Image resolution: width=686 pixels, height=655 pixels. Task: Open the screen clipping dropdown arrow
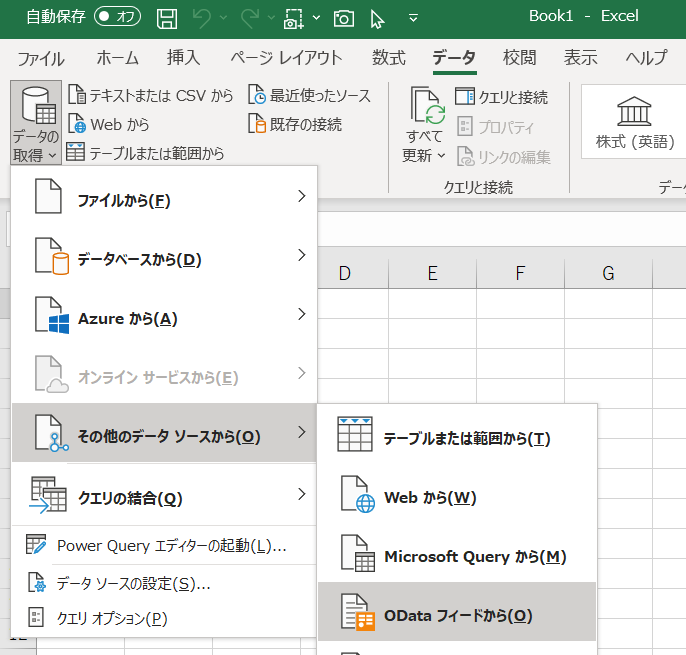(x=316, y=18)
